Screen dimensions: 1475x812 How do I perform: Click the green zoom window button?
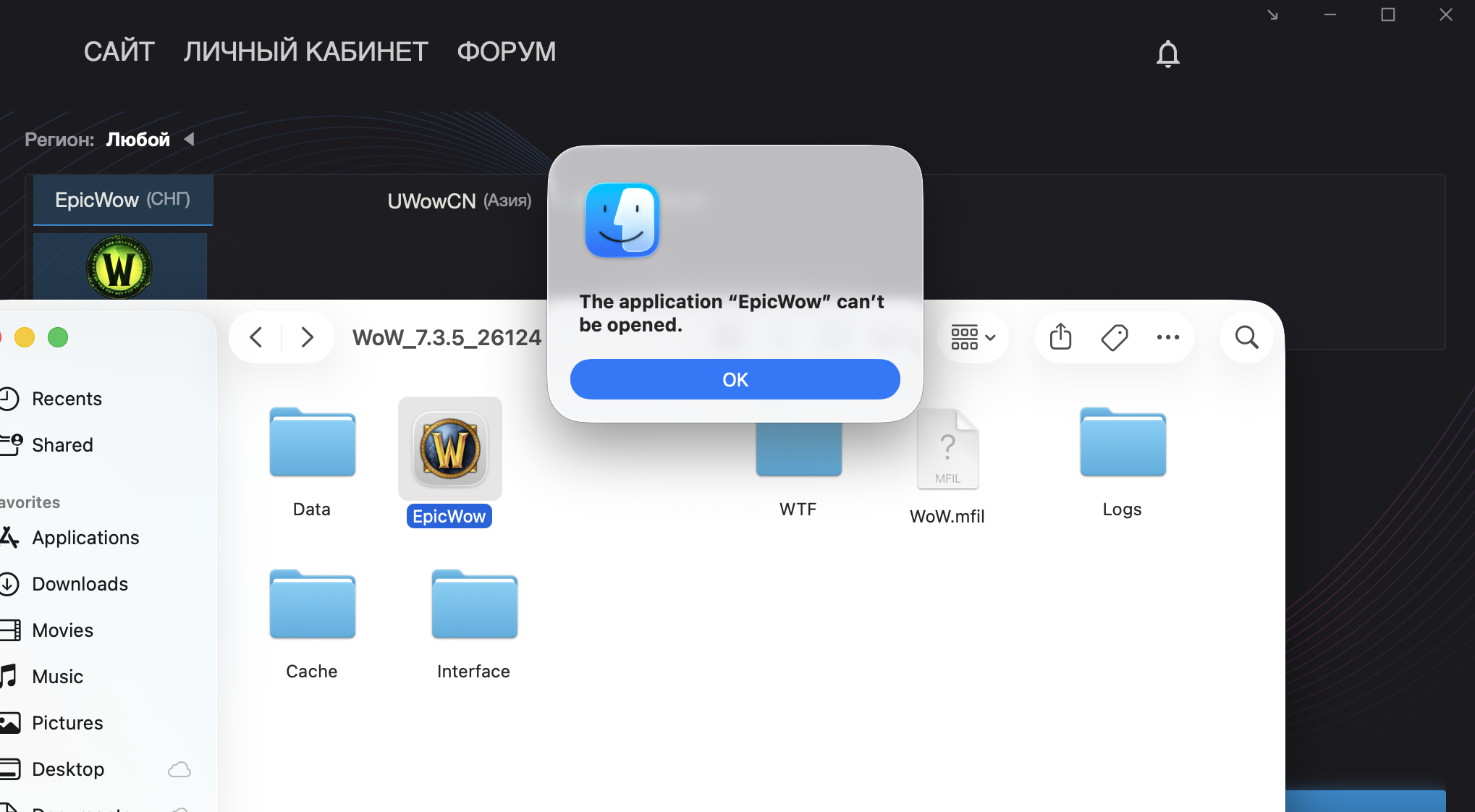(x=58, y=337)
